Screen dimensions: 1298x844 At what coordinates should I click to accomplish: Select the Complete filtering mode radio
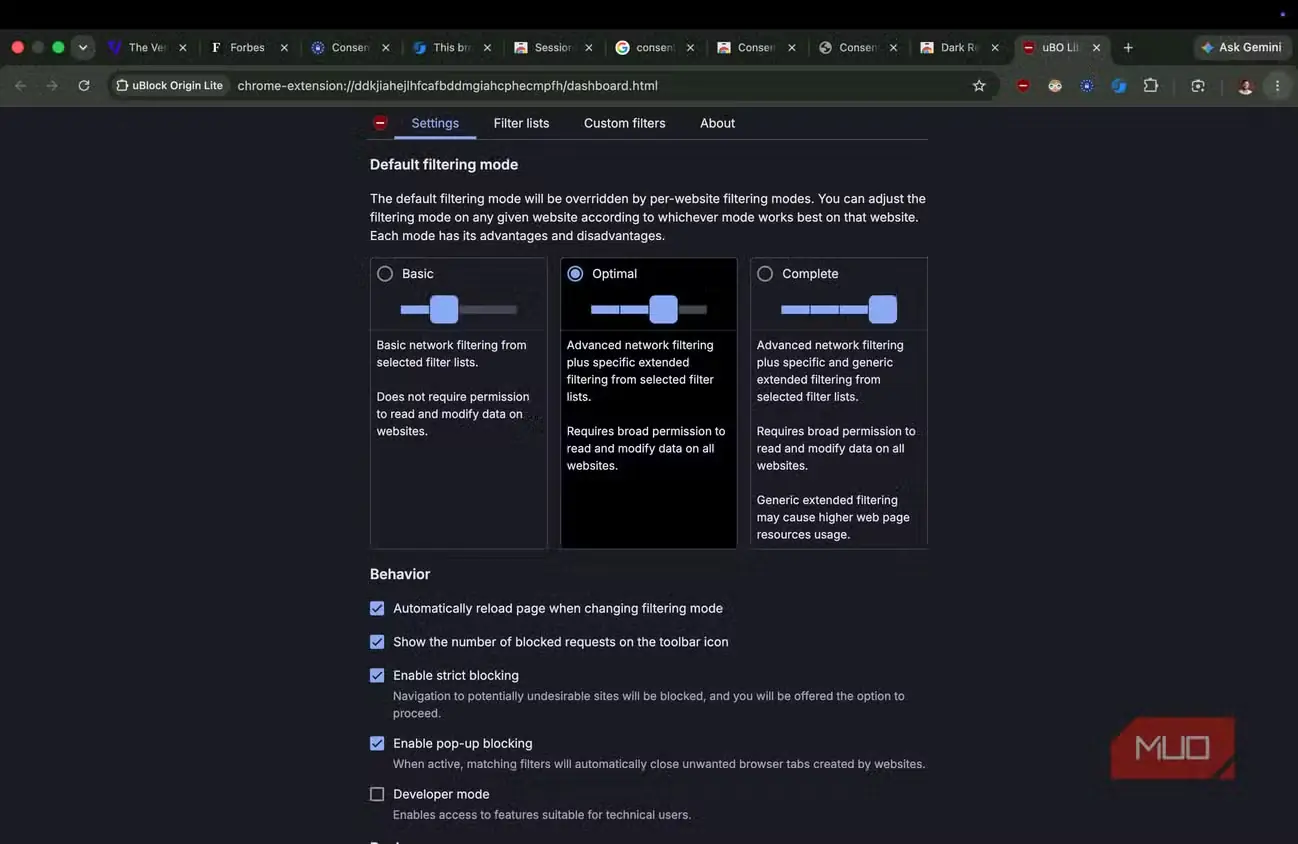point(765,273)
